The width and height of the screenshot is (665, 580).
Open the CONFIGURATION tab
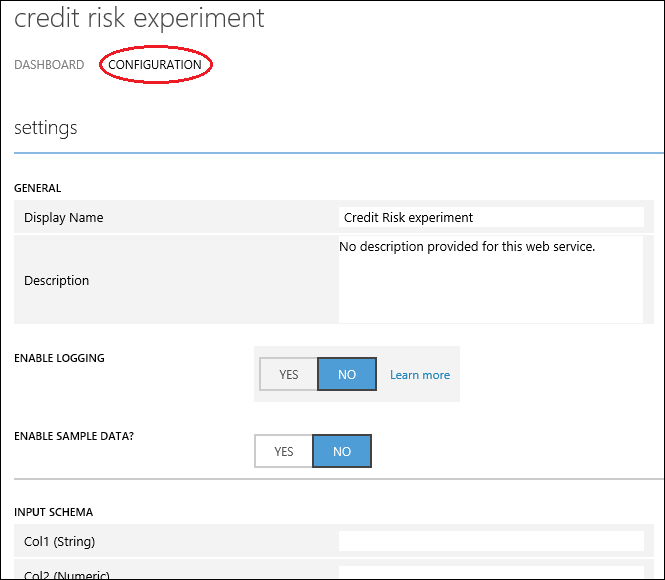tap(155, 64)
